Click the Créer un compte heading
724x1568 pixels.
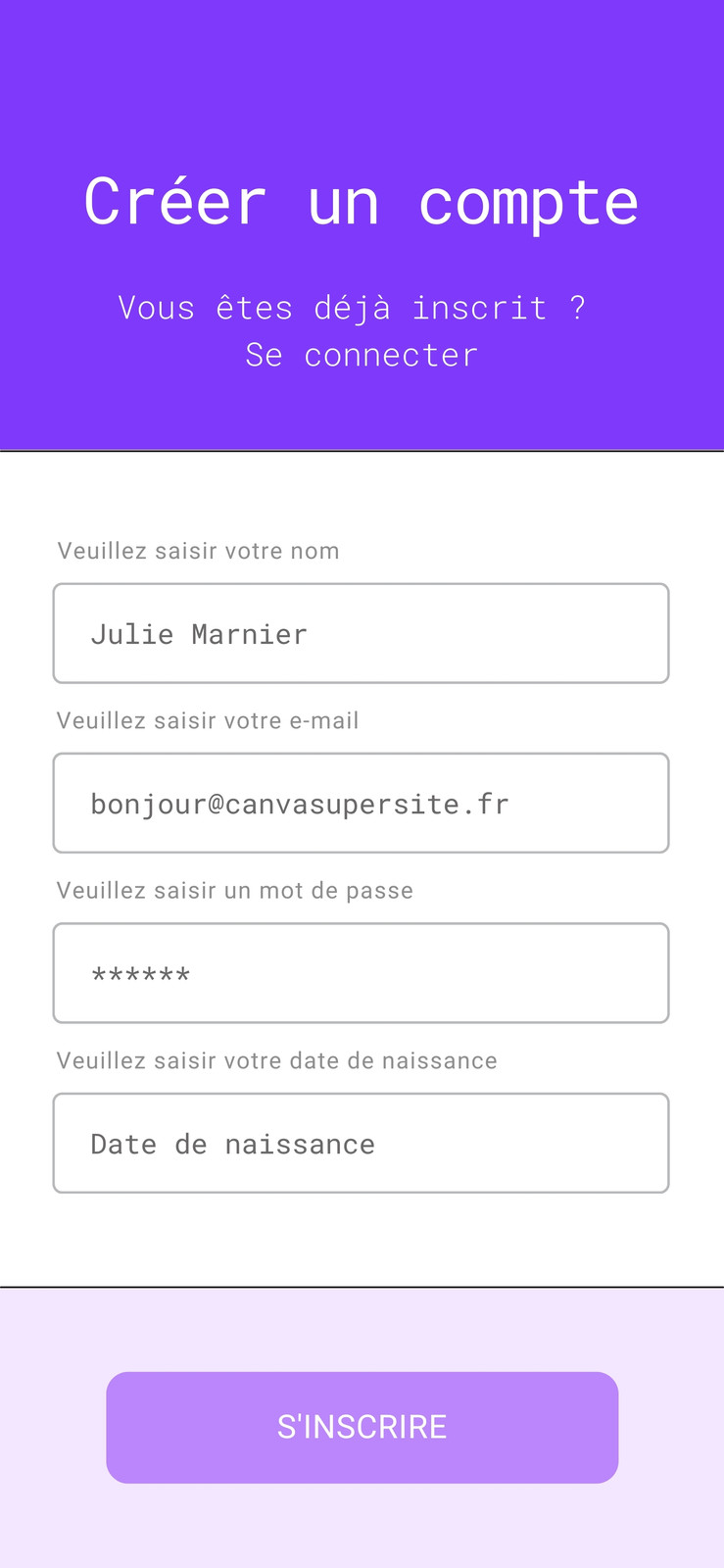pos(362,203)
